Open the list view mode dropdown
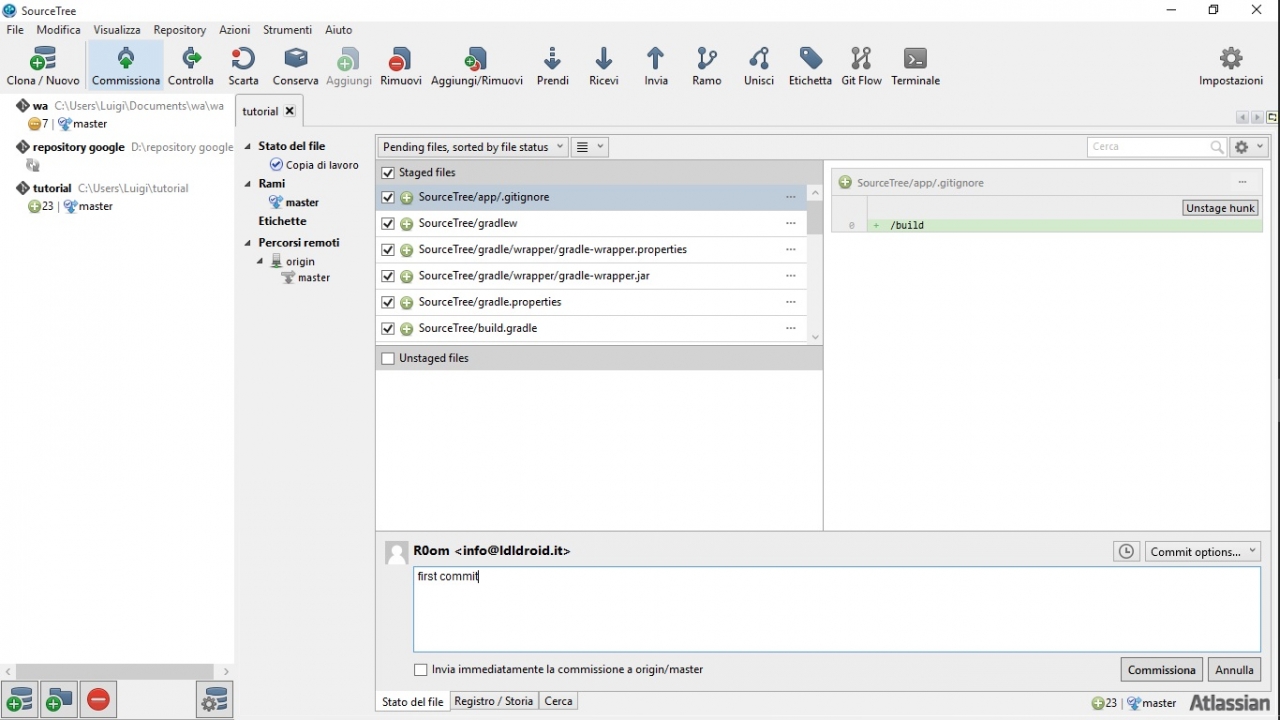 click(590, 147)
